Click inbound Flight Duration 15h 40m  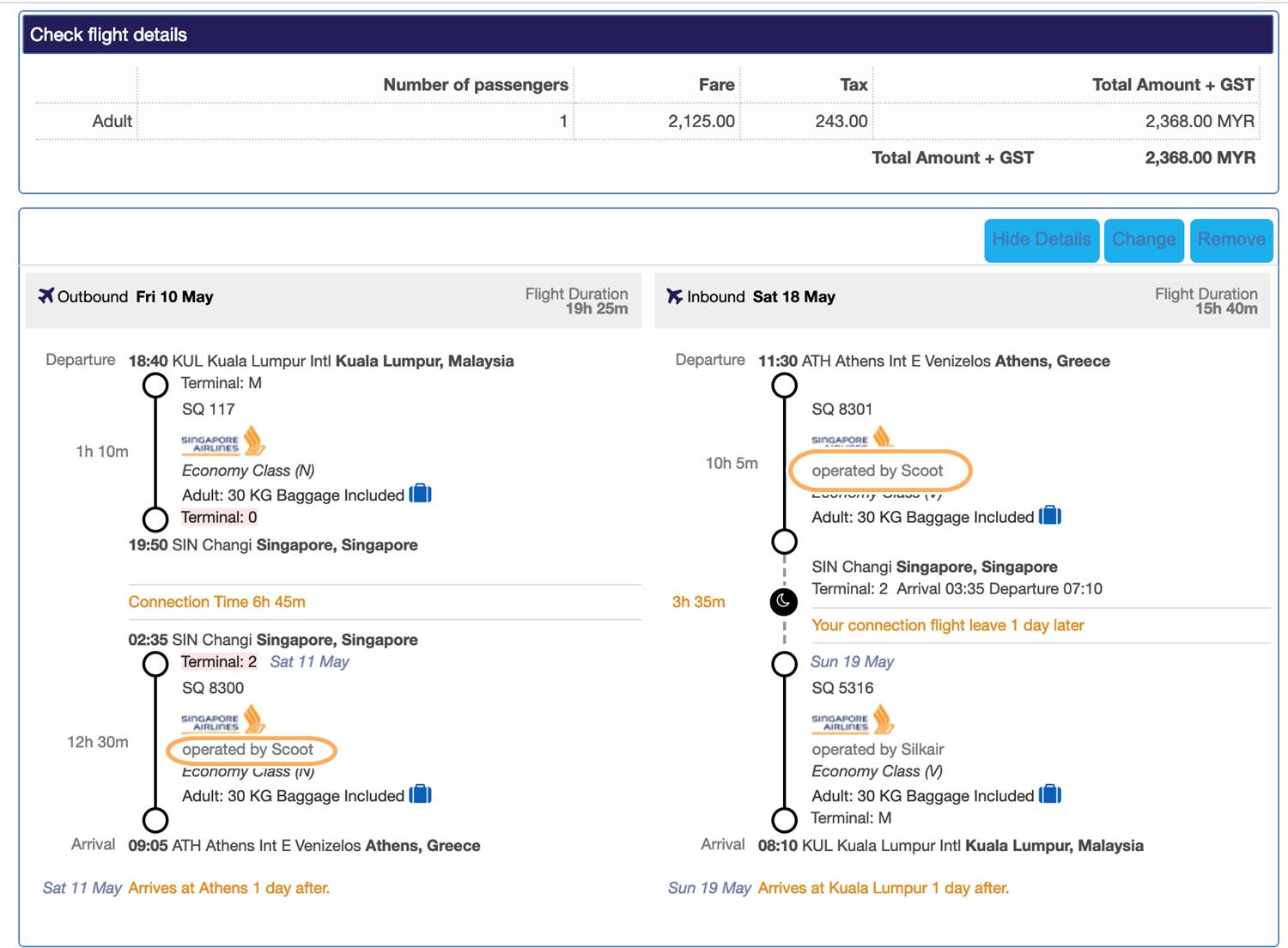[1206, 301]
